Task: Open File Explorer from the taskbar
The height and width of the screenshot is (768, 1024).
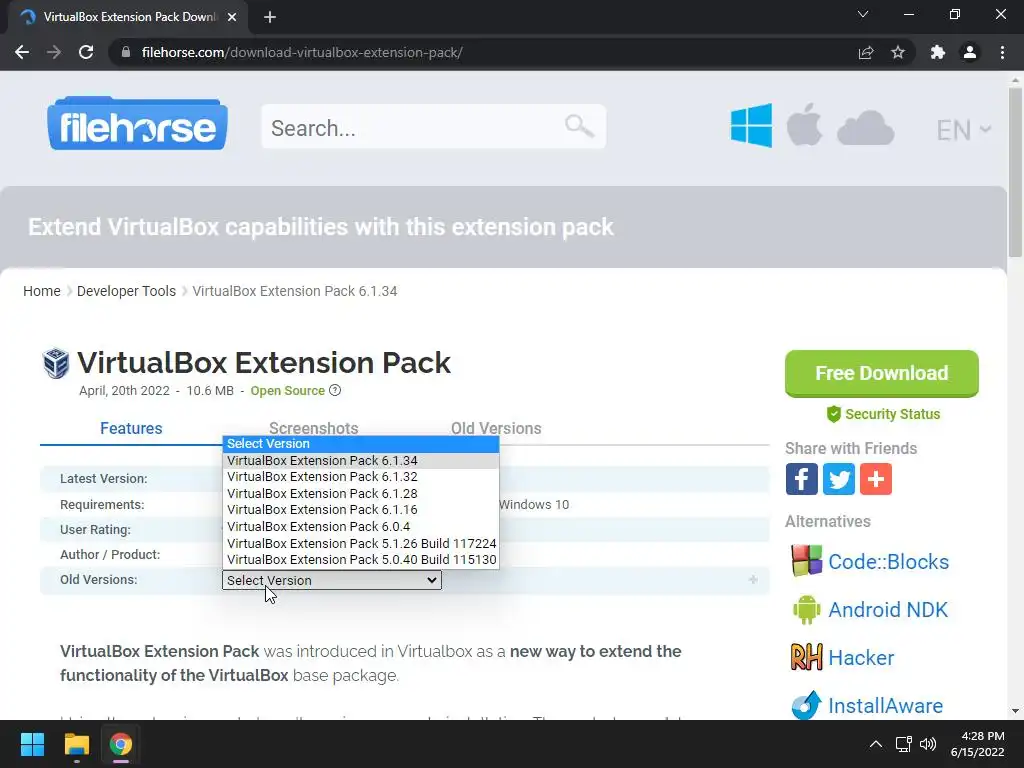Action: click(x=76, y=744)
